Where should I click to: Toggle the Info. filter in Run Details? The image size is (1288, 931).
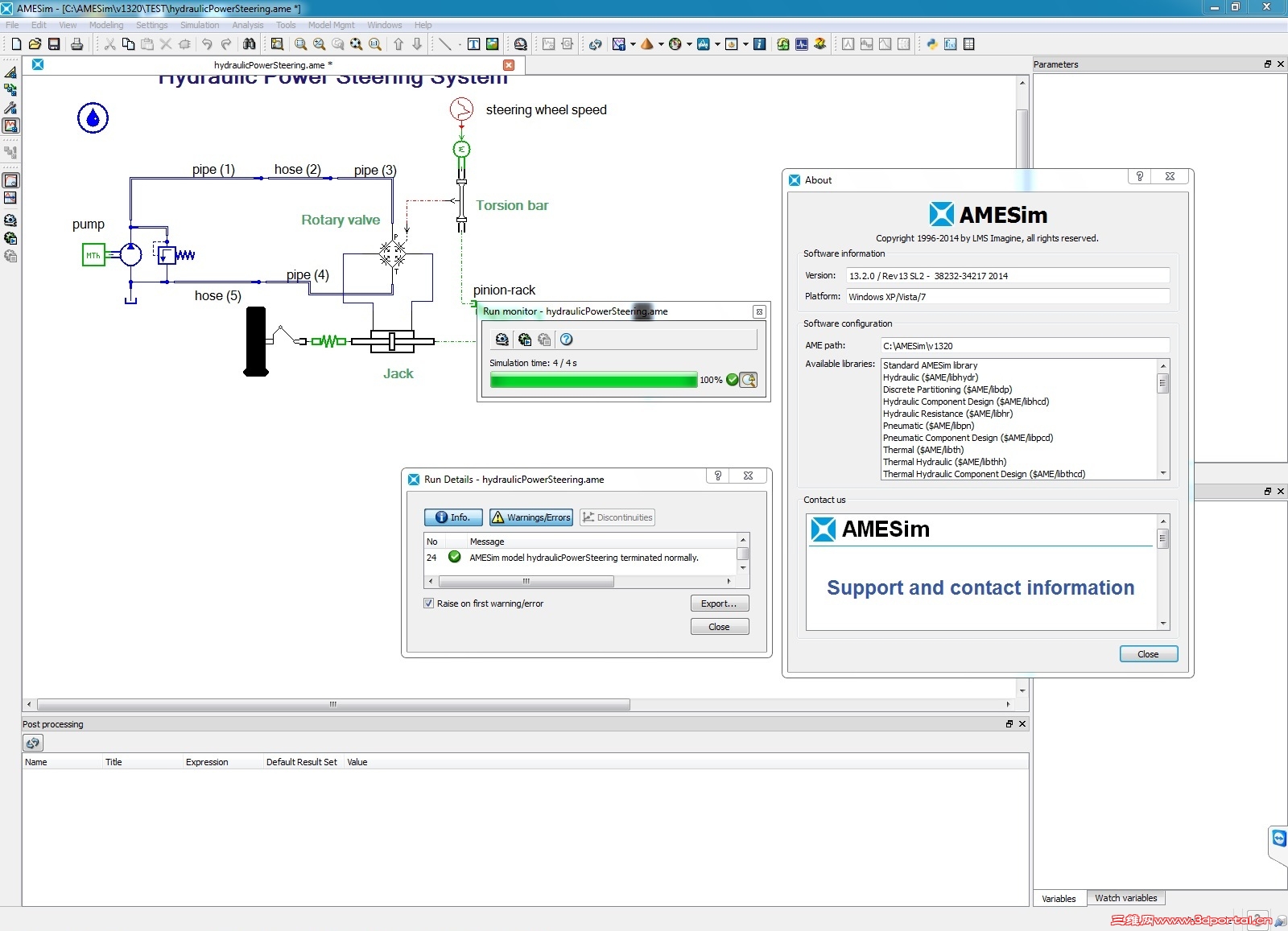click(453, 517)
